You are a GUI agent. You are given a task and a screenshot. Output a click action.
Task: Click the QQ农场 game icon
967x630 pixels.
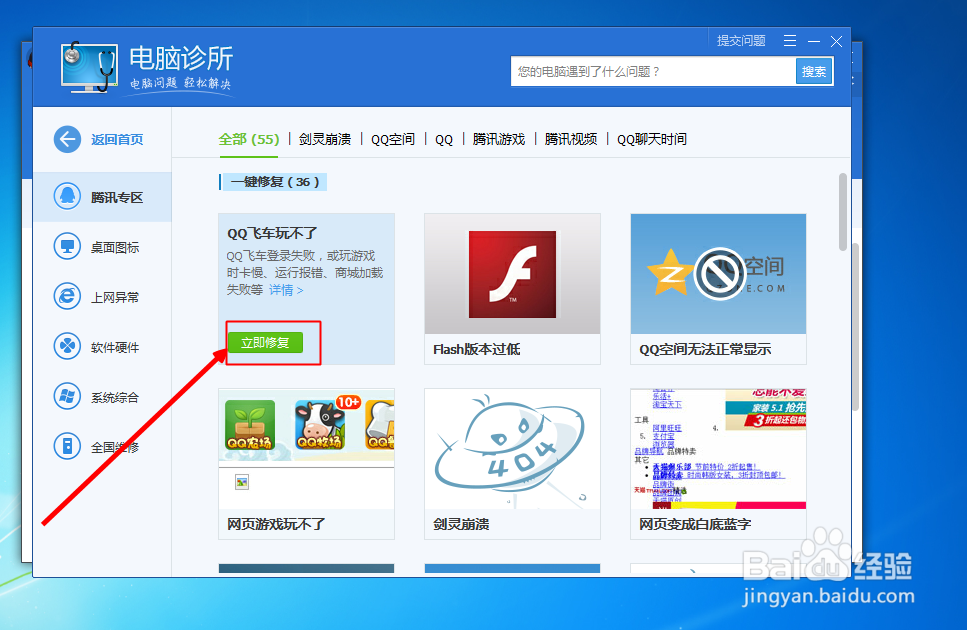point(250,425)
